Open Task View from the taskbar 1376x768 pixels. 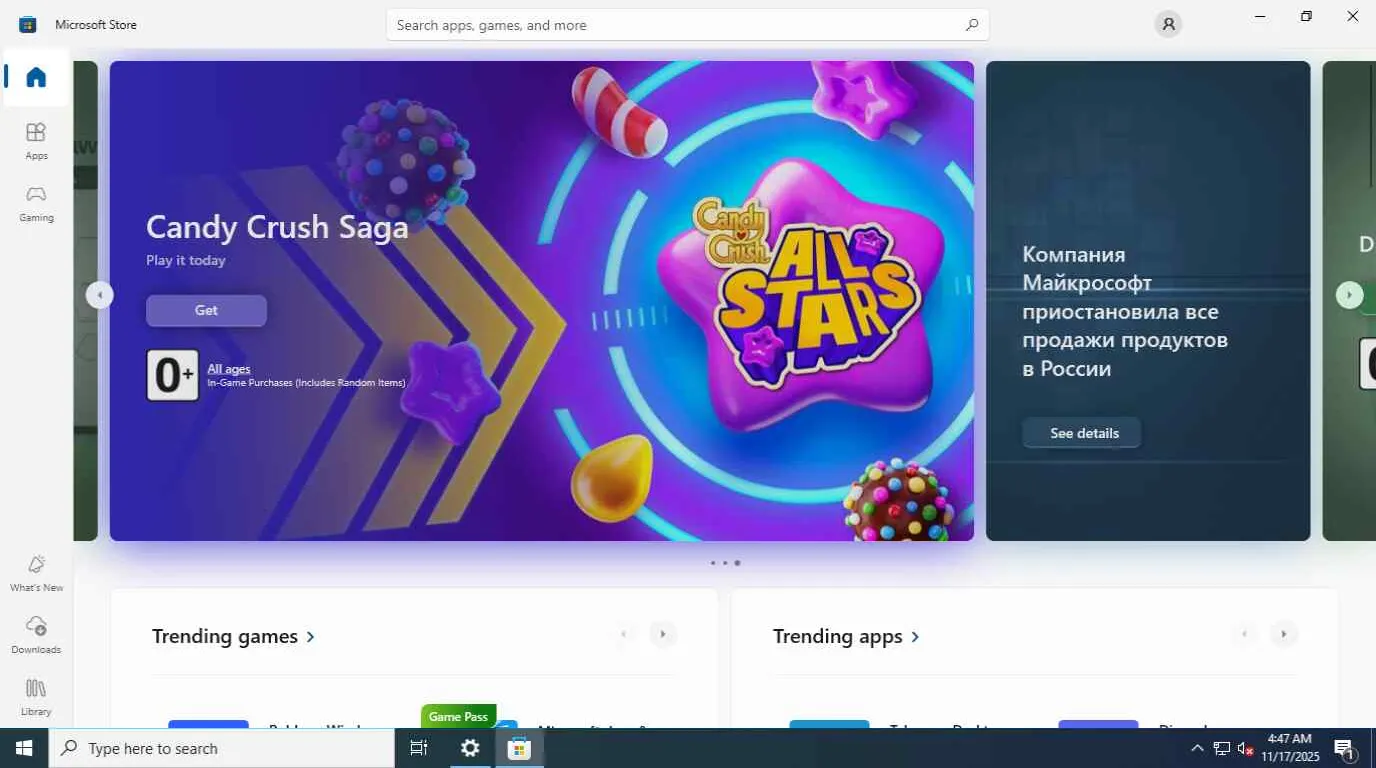[419, 748]
